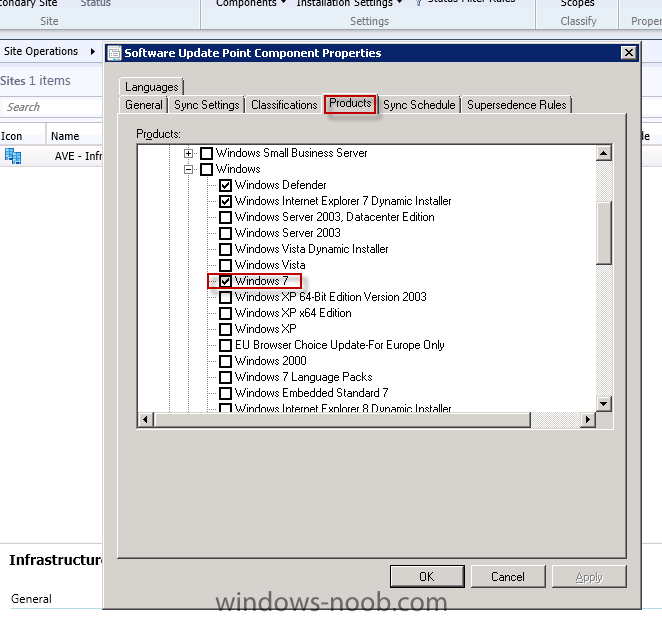This screenshot has height=617, width=662.
Task: Click the Site Operations breadcrumb
Action: [41, 52]
